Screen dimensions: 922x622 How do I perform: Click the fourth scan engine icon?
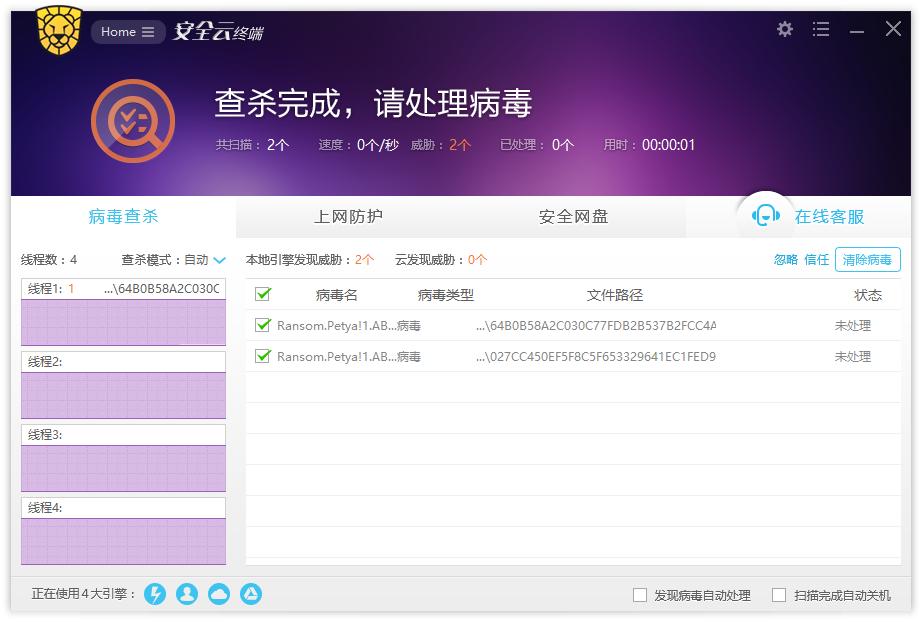click(251, 594)
